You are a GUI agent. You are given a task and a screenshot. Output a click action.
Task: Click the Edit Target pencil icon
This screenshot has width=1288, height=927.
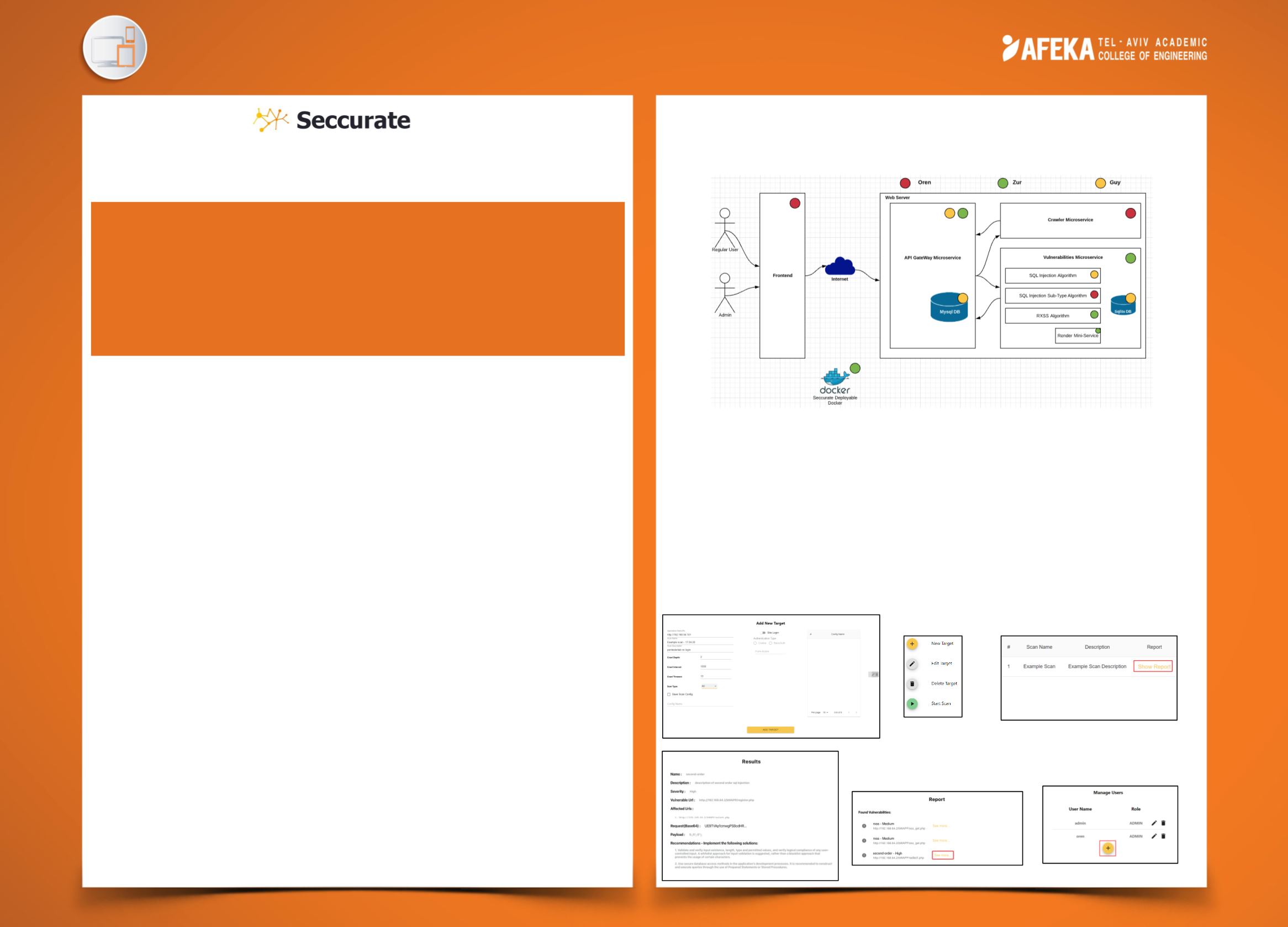pyautogui.click(x=912, y=664)
